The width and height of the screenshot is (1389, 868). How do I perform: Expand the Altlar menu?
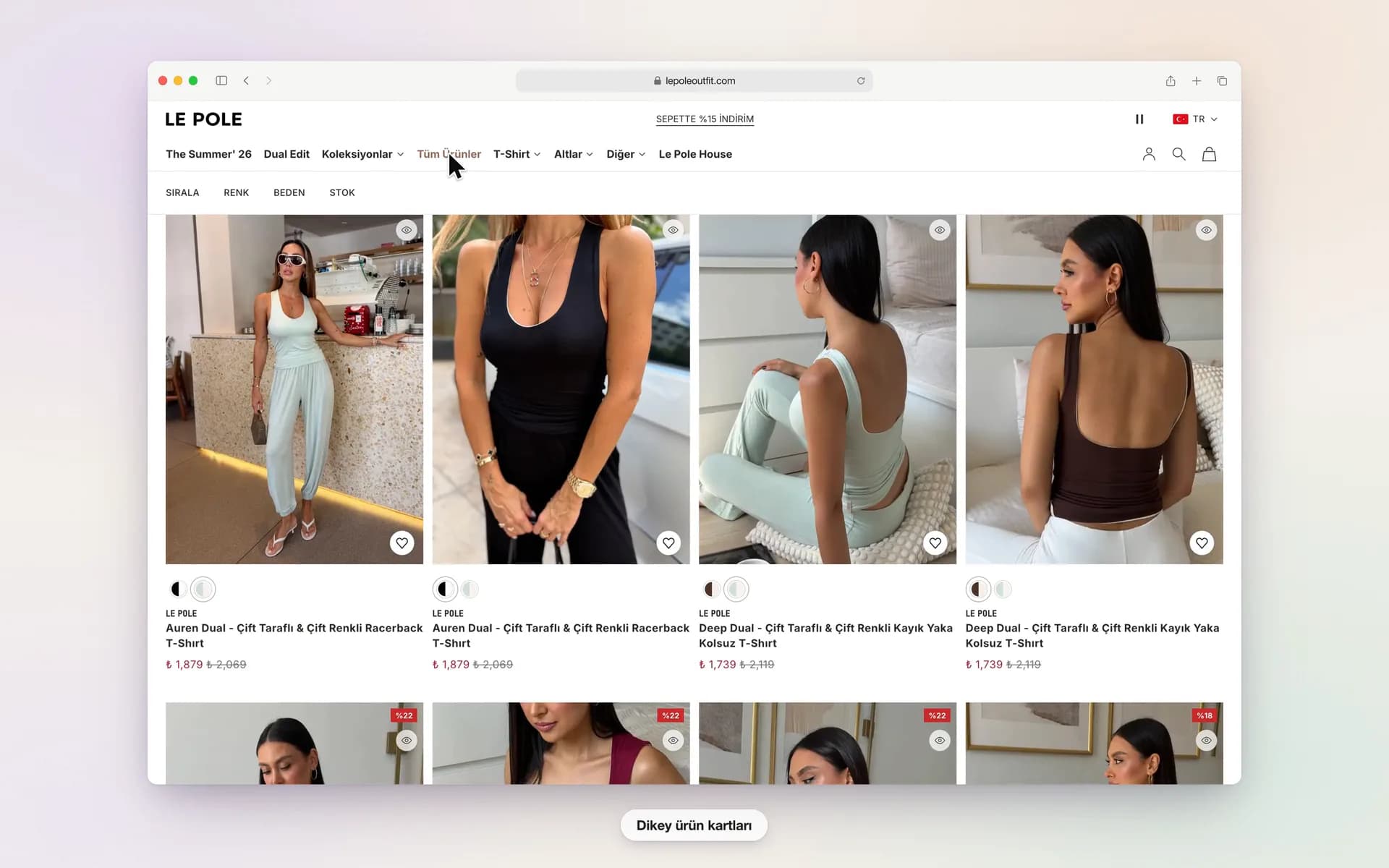click(x=574, y=154)
